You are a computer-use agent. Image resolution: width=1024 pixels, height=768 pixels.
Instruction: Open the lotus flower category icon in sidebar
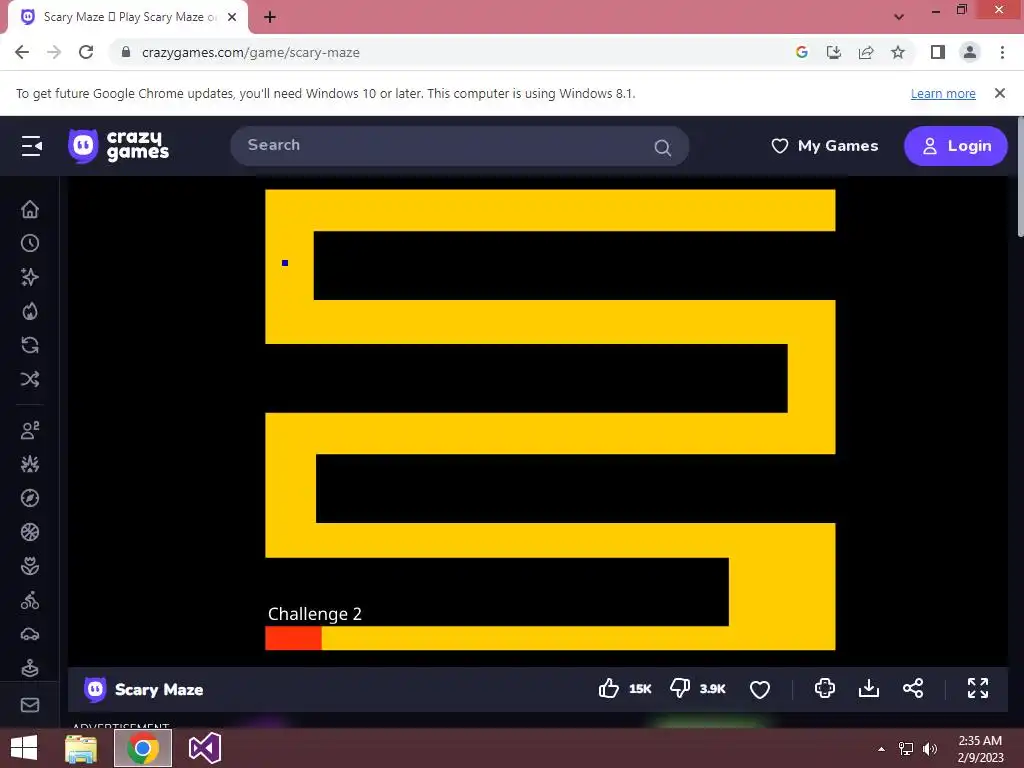click(x=30, y=566)
